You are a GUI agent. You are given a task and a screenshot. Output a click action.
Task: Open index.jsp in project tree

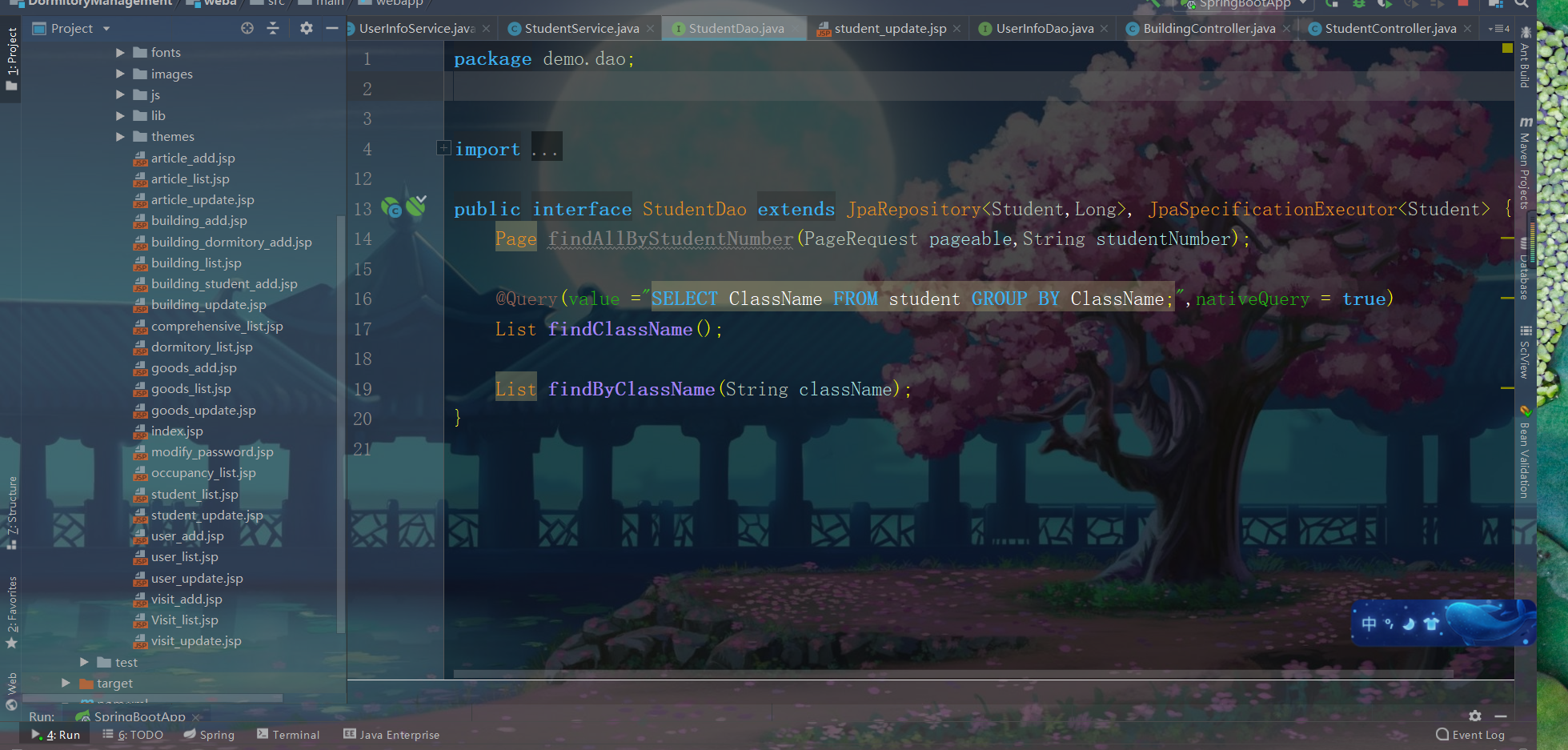pos(168,431)
